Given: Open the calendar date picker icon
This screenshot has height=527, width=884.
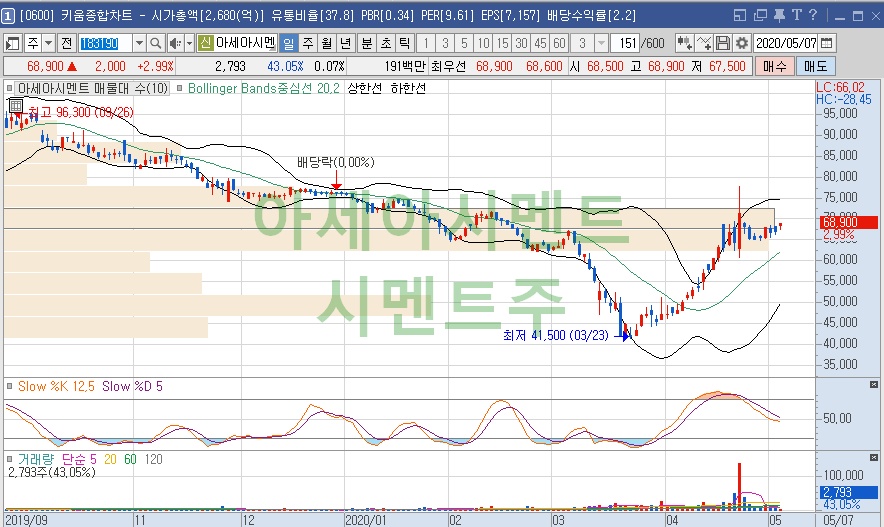Looking at the screenshot, I should point(827,43).
